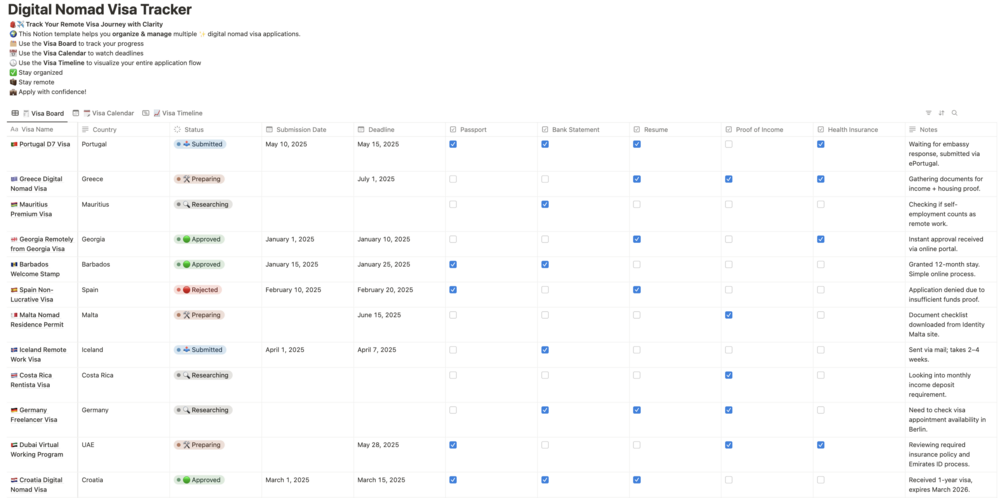Switch to the Visa Calendar tab
1005x498 pixels.
(x=108, y=113)
